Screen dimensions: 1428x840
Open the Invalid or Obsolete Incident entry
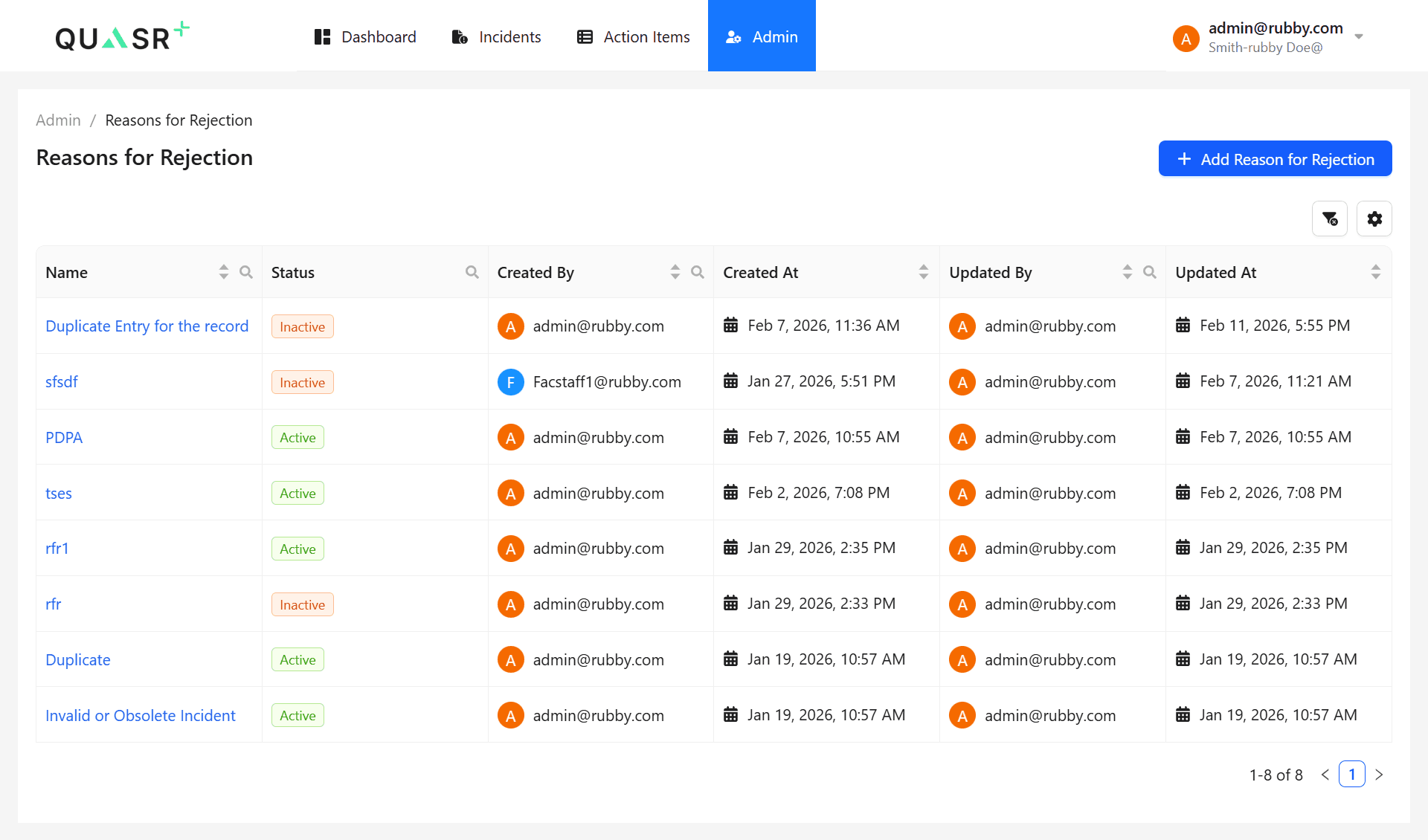tap(141, 715)
